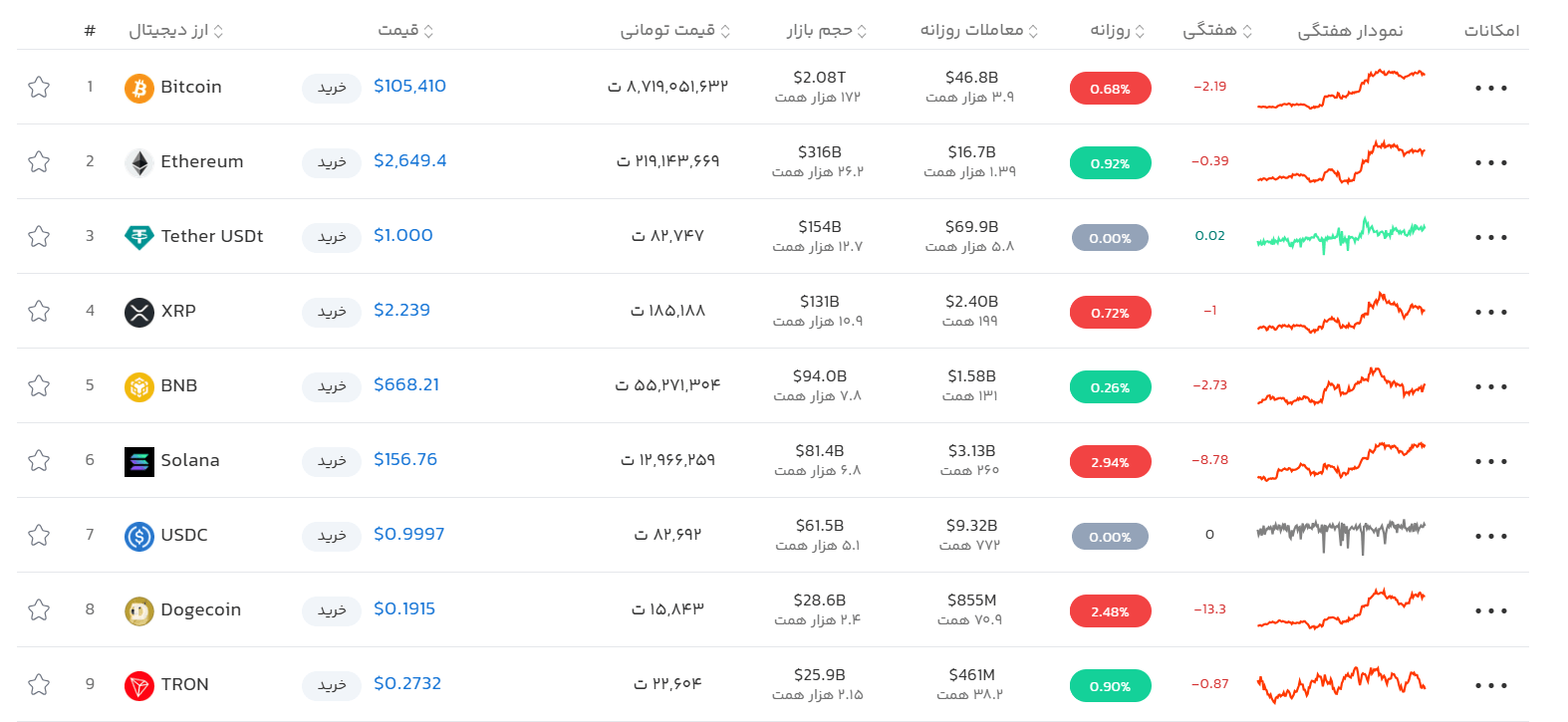Viewport: 1568px width, 722px height.
Task: Sort by هفتگی column header
Action: (x=1217, y=30)
